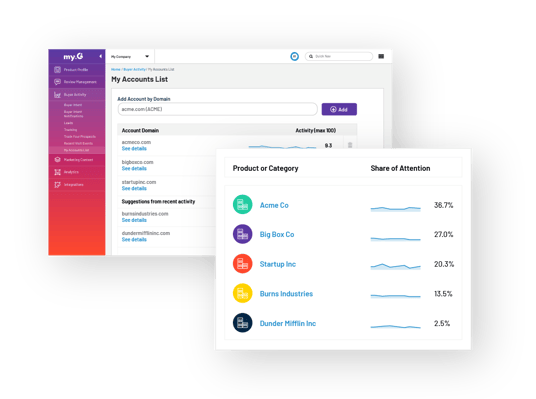Open the grid menu icon at top right
536x399 pixels.
381,56
